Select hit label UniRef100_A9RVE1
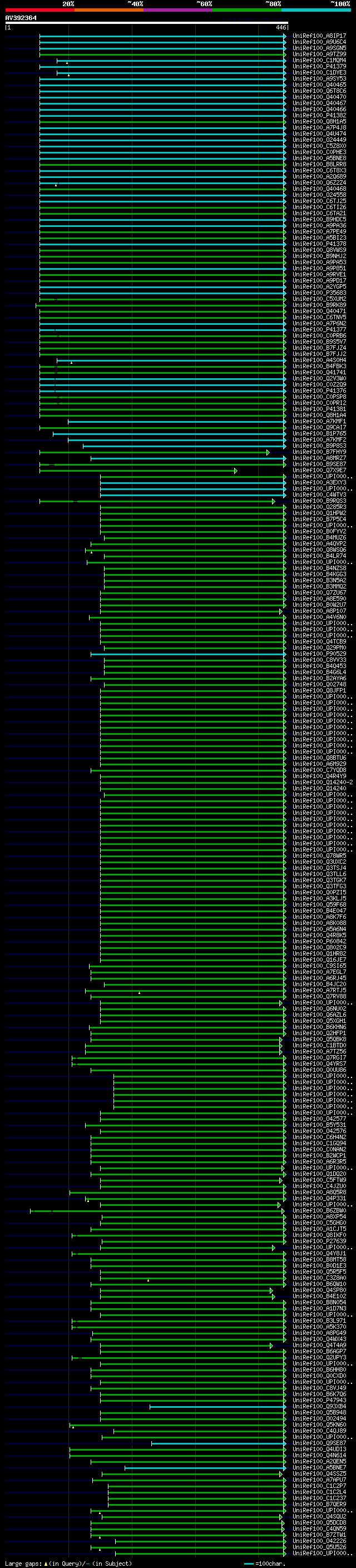This screenshot has width=356, height=1568. coord(319,275)
